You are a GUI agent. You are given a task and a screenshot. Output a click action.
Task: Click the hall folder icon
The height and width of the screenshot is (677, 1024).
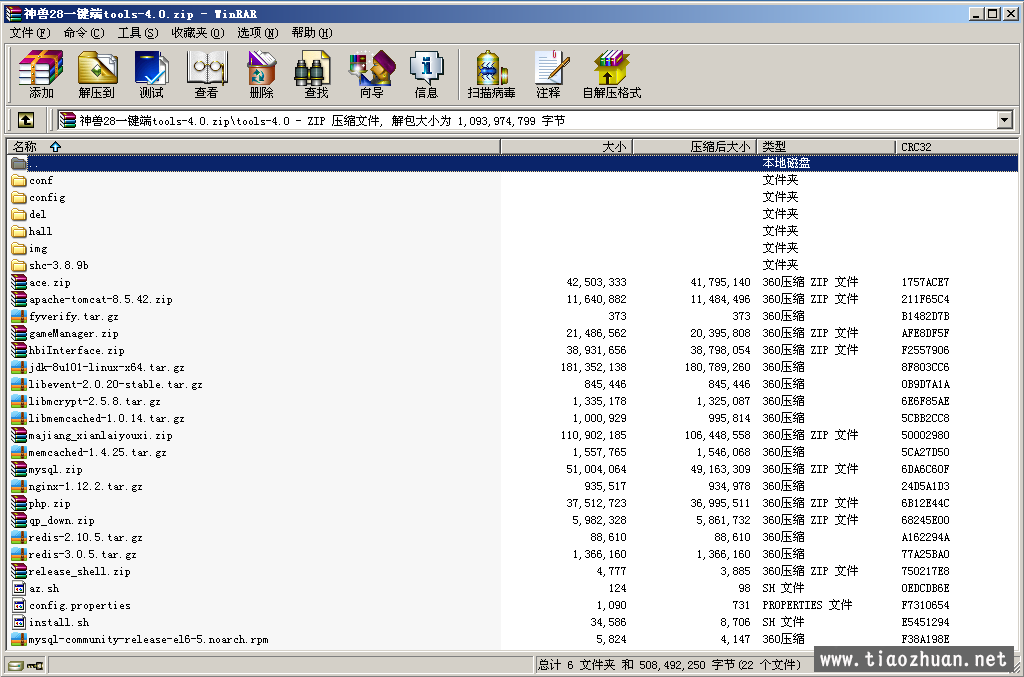coord(19,231)
